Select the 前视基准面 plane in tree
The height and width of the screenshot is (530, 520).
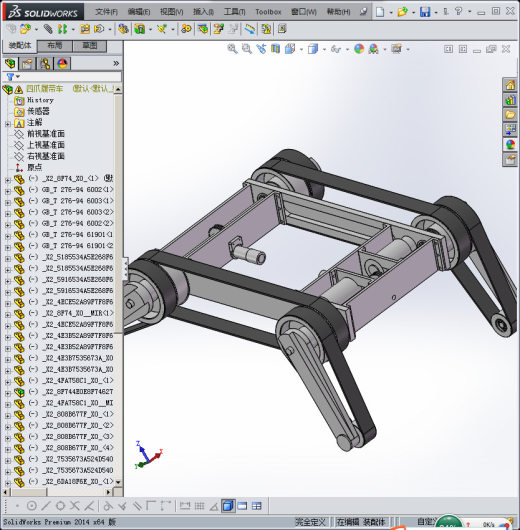46,134
